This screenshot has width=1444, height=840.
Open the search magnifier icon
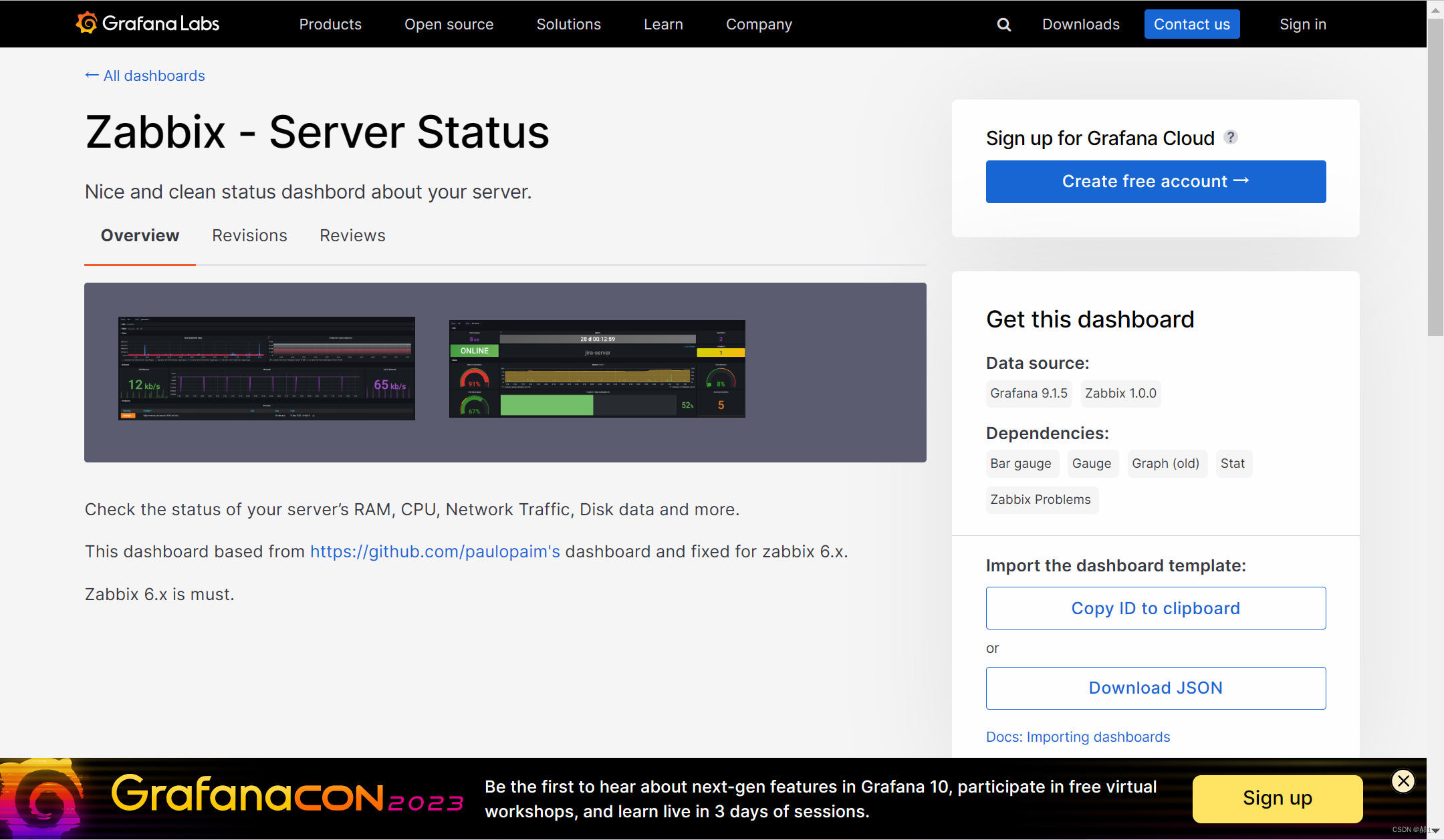(x=1003, y=25)
